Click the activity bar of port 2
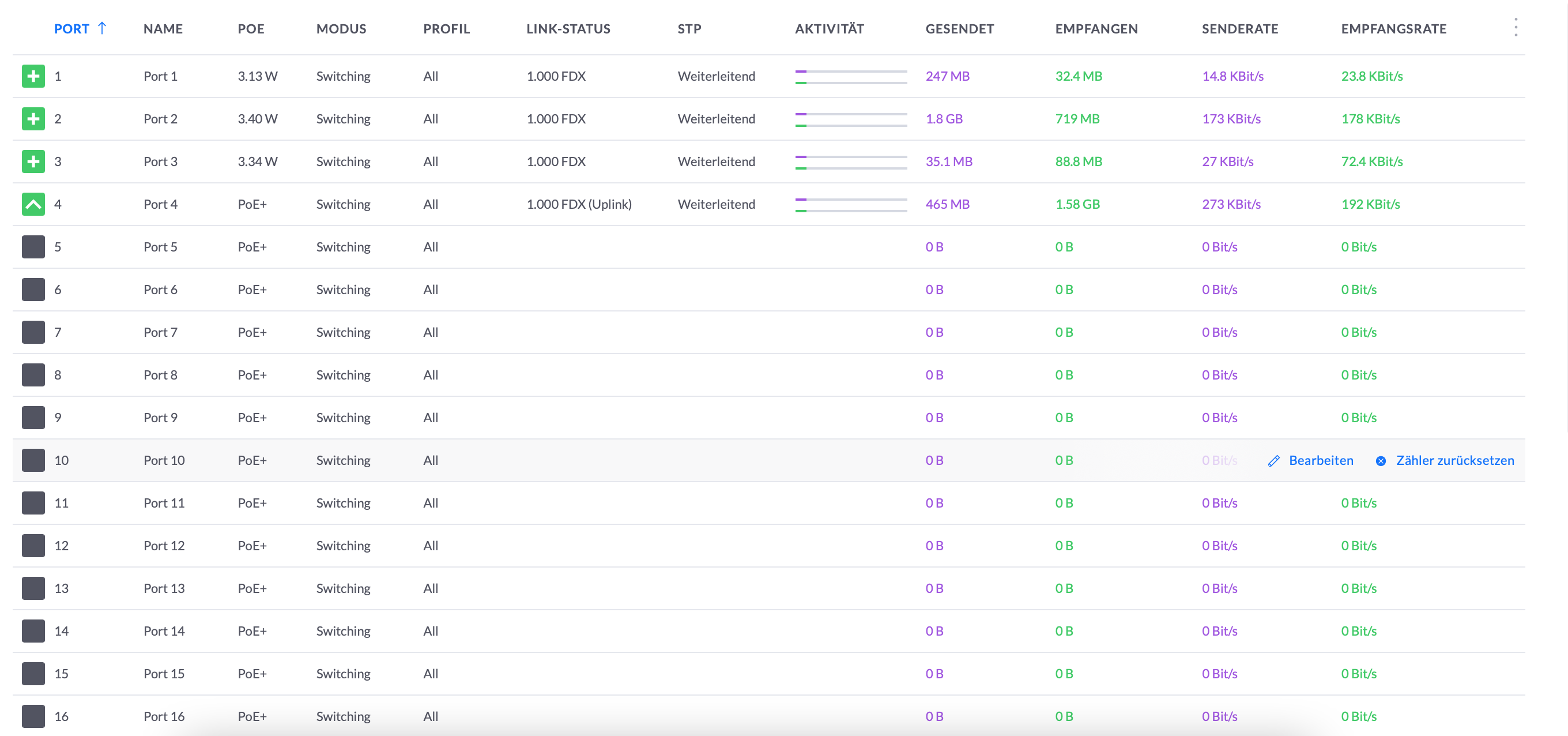 click(851, 119)
